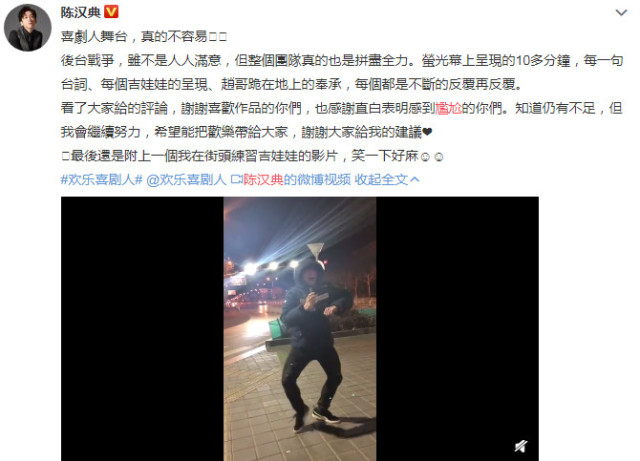Open the #欢乐喜剧人# hashtag topic

coord(101,179)
